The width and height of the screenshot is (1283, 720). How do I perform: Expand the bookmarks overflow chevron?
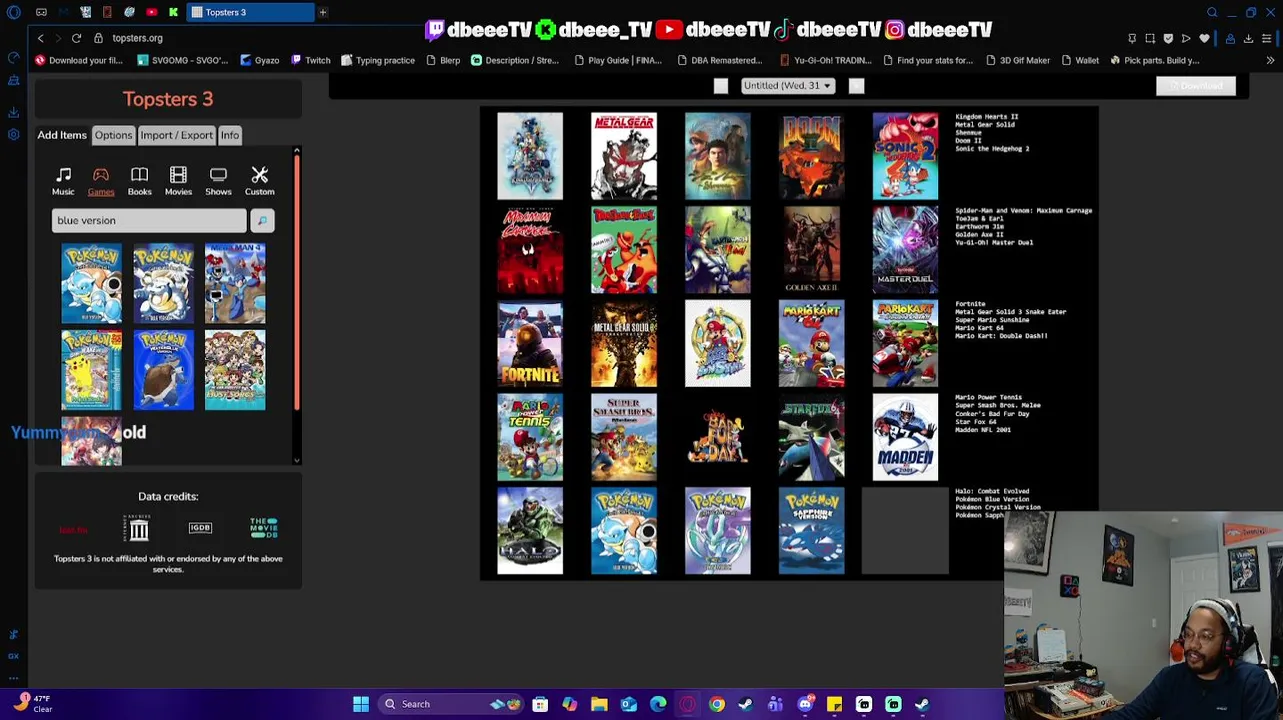(x=1270, y=60)
